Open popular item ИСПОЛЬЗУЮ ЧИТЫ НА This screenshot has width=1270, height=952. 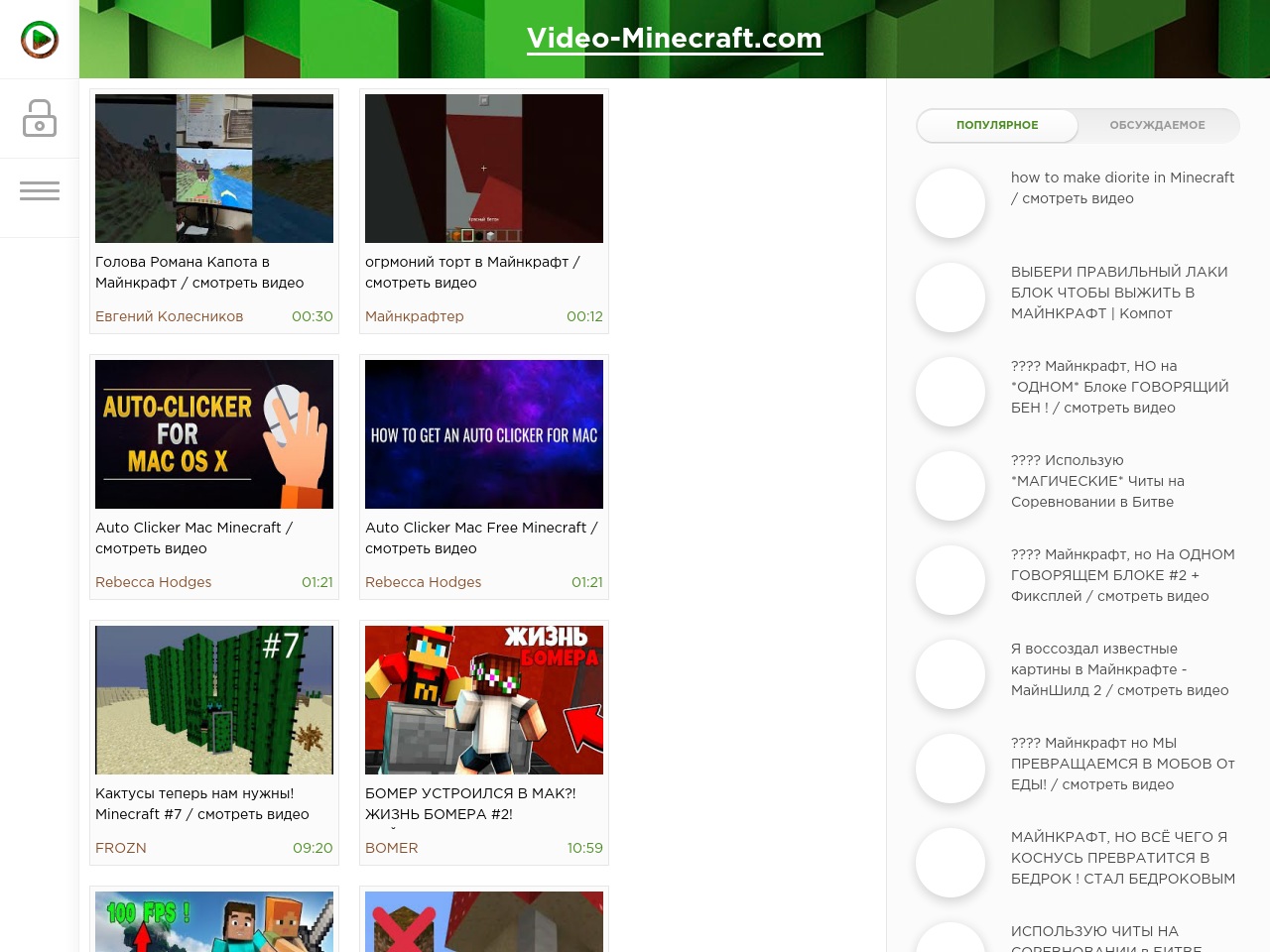coord(1106,937)
